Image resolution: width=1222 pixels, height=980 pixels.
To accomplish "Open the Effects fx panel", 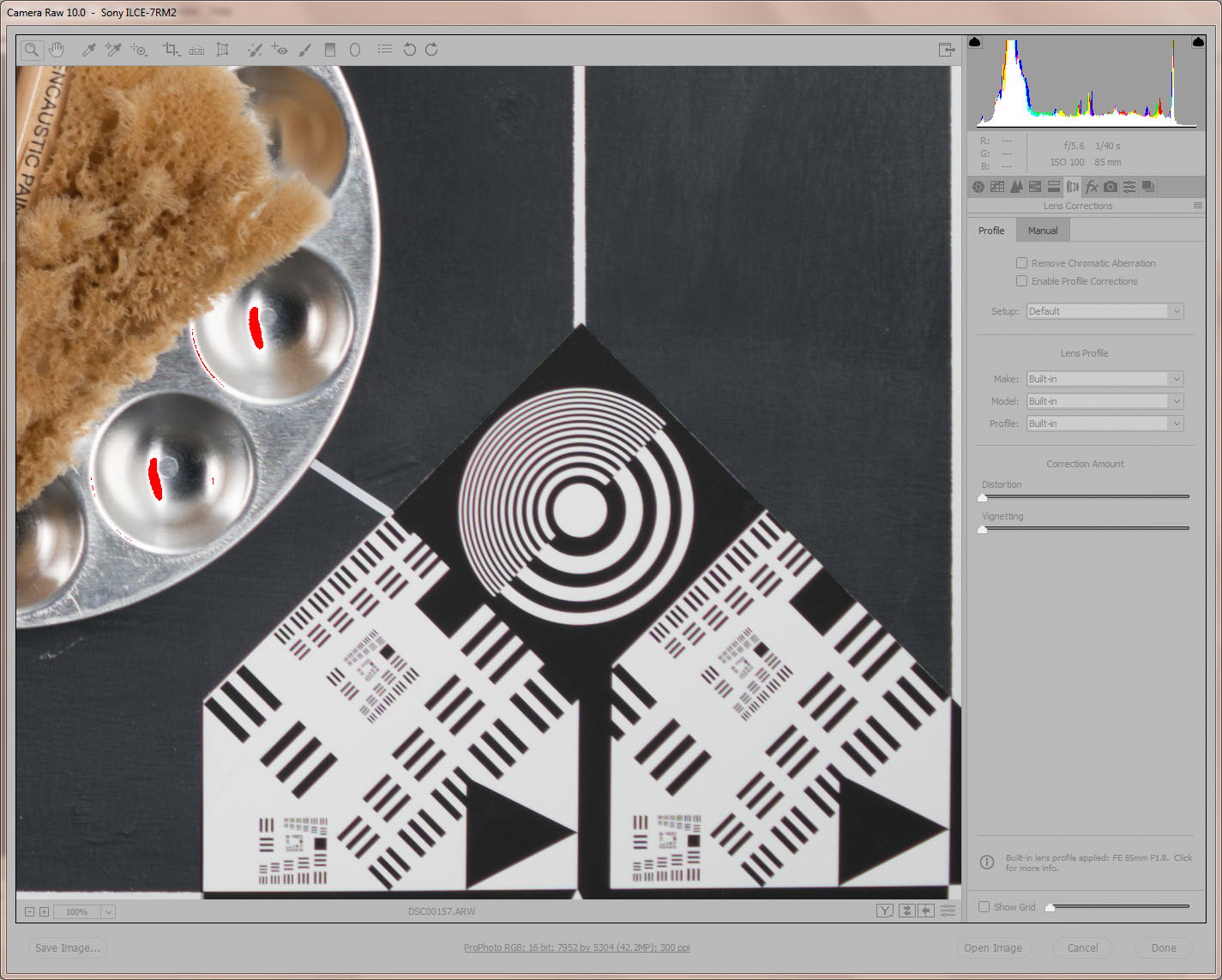I will (x=1092, y=187).
